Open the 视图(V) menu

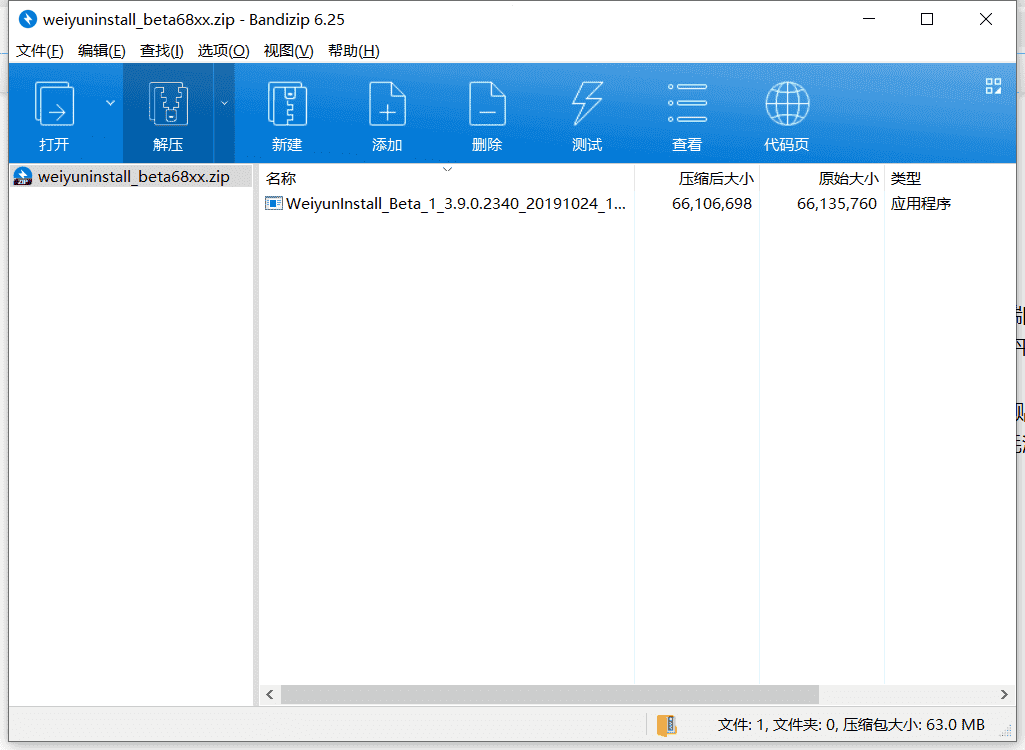tap(288, 50)
